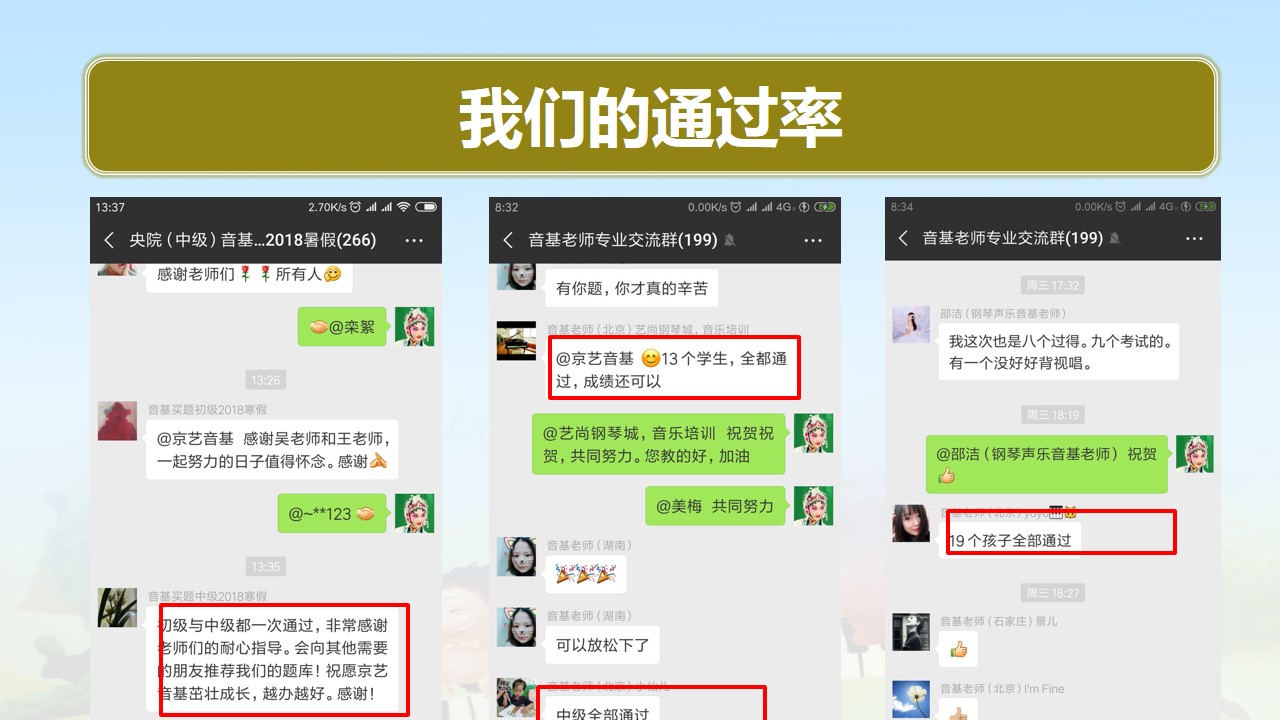Click the party popper emoji message from 湖南 teacher
The width and height of the screenshot is (1280, 720).
586,574
